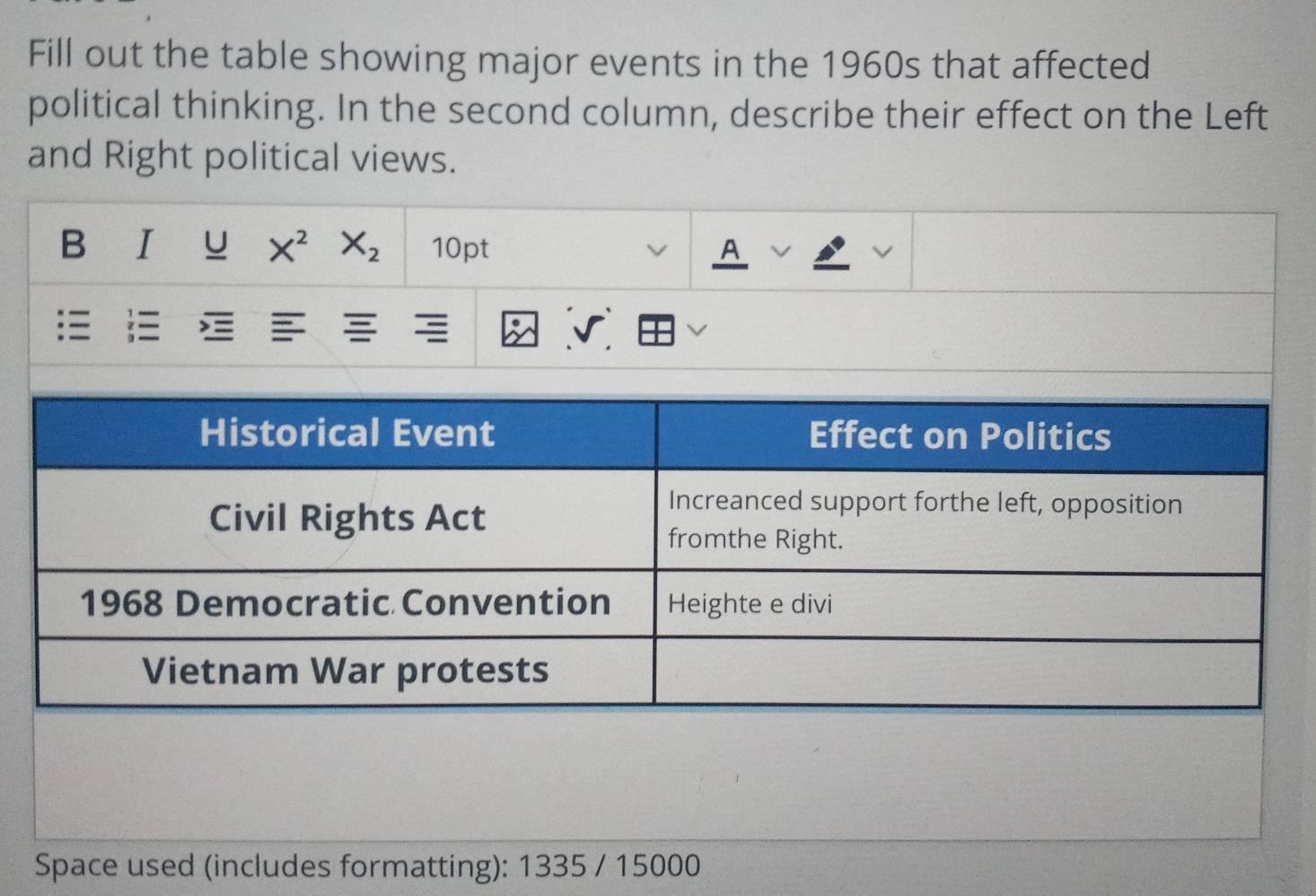Click the text color A button
The image size is (1316, 896).
pos(731,251)
